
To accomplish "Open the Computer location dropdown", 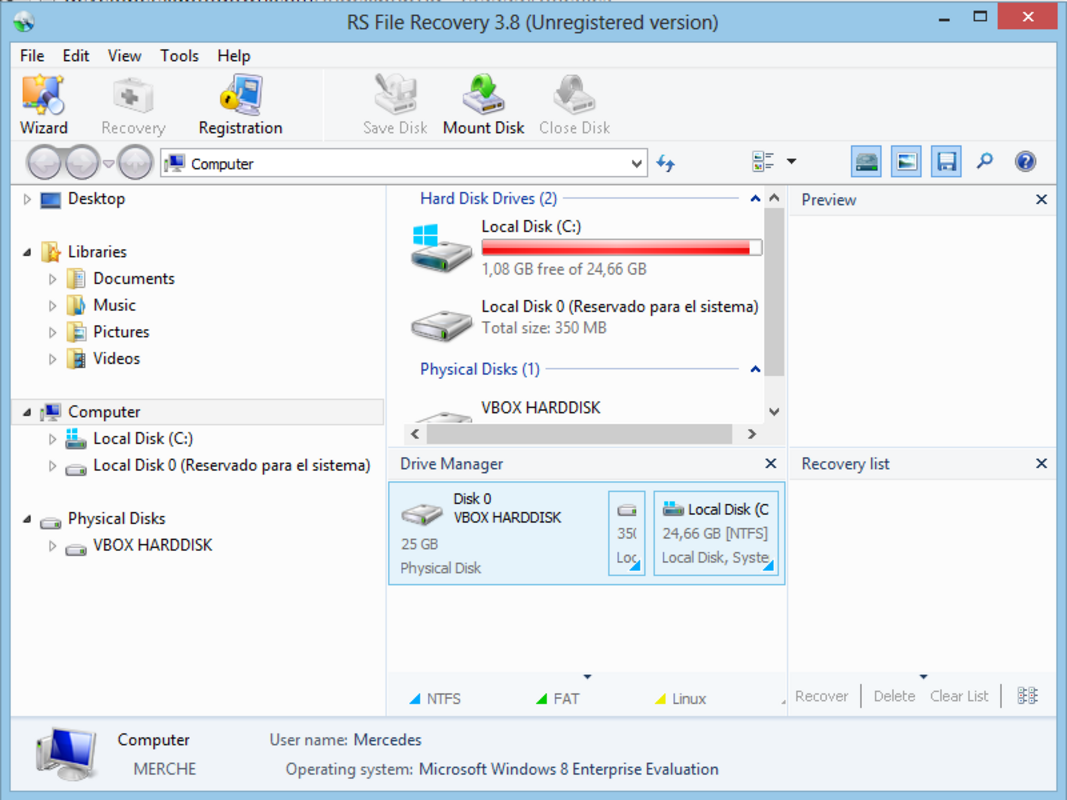I will point(636,164).
